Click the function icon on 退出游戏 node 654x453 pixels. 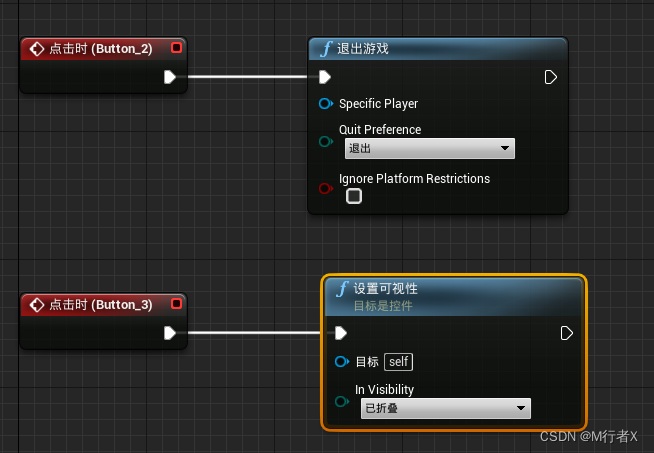pos(326,49)
